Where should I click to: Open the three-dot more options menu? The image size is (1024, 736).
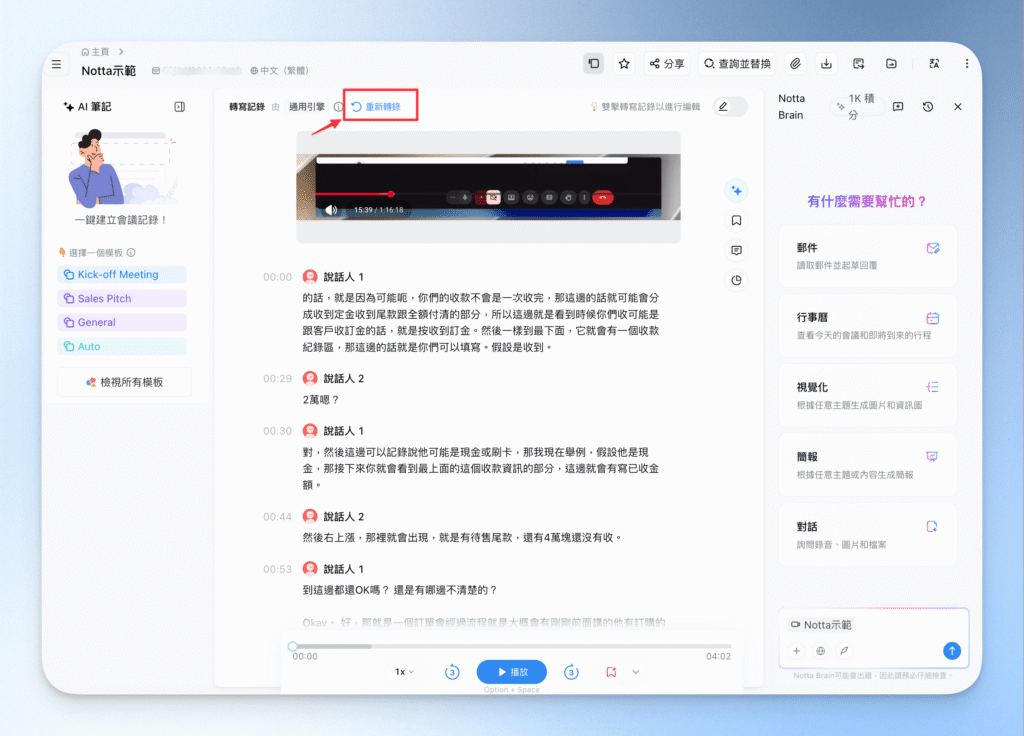(967, 63)
